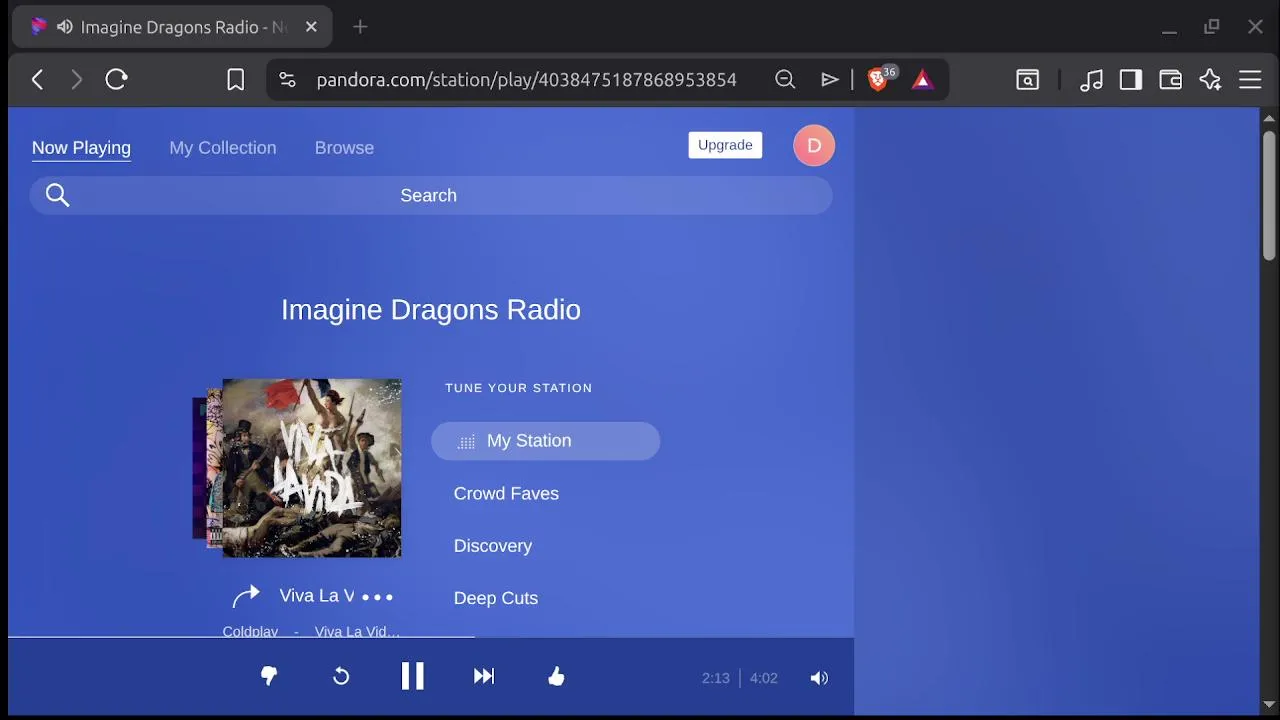
Task: Open the My Collection tab
Action: tap(223, 148)
